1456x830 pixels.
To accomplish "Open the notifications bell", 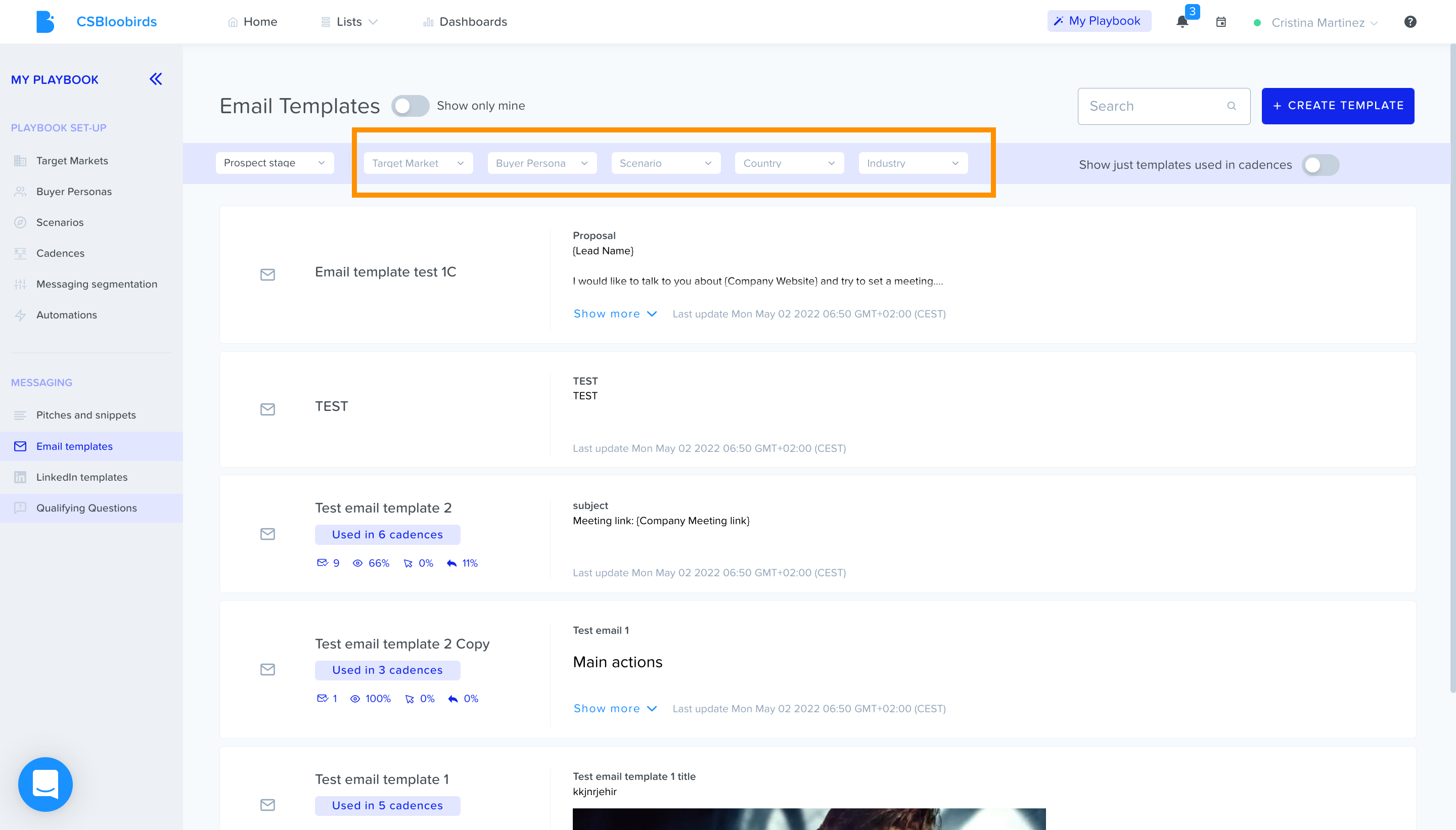I will coord(1182,22).
